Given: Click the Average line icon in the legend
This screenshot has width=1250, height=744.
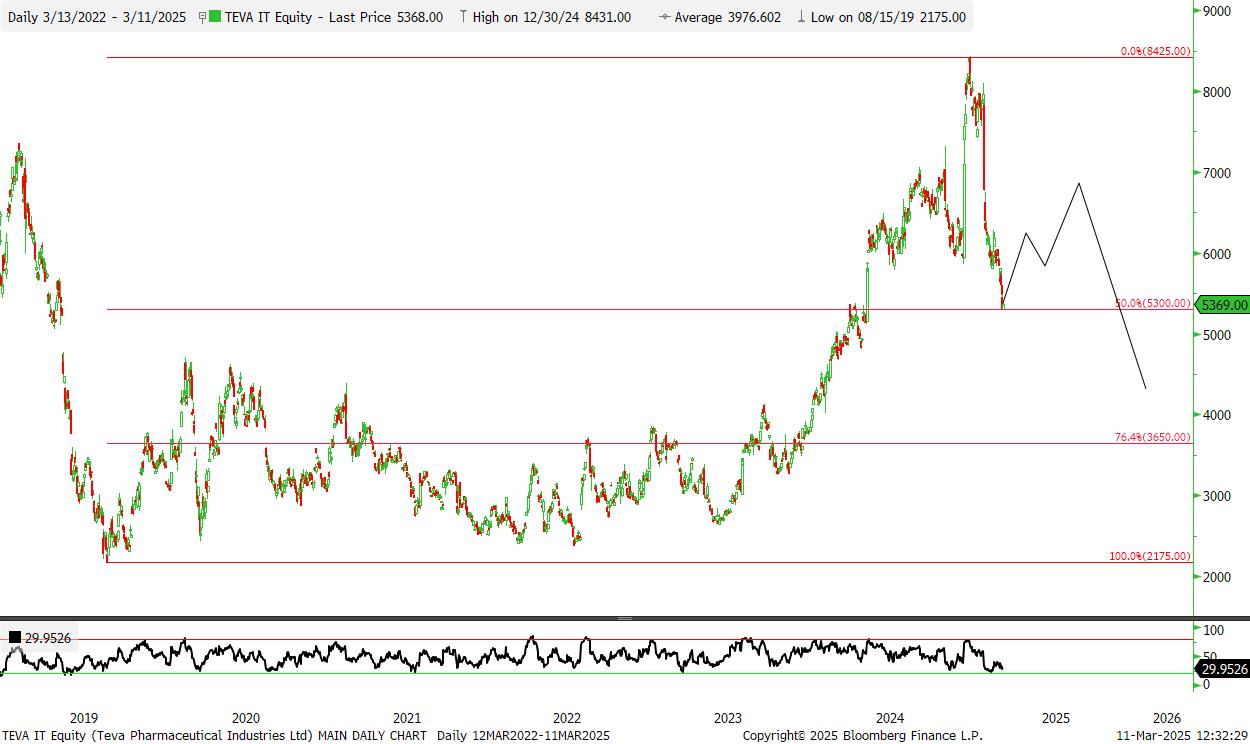Looking at the screenshot, I should tap(664, 17).
